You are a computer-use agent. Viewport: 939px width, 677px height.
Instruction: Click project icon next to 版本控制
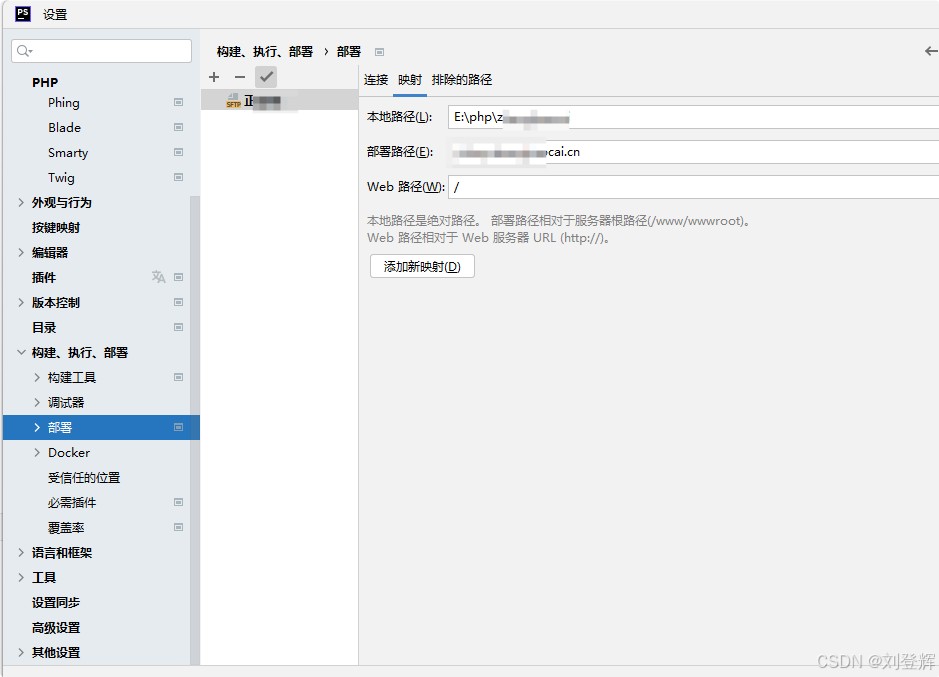pos(178,303)
